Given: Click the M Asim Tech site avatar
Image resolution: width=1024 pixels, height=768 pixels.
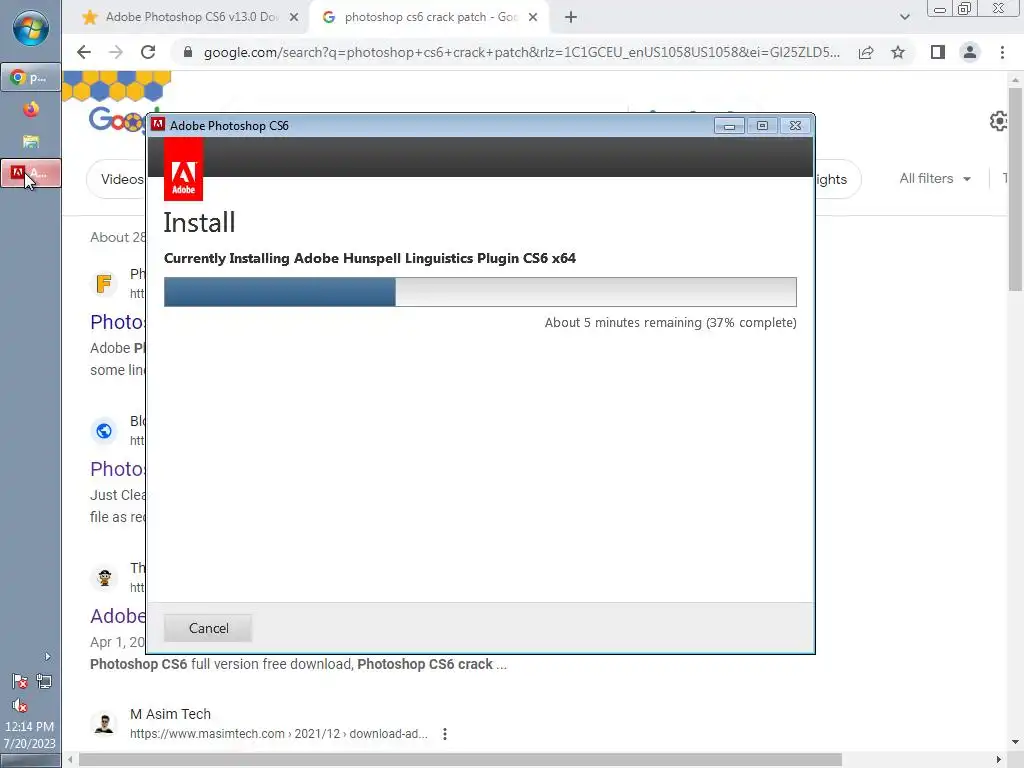Looking at the screenshot, I should [104, 724].
